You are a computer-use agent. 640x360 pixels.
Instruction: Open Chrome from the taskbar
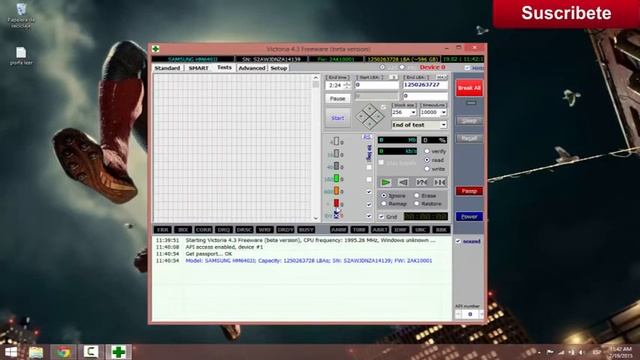[63, 352]
